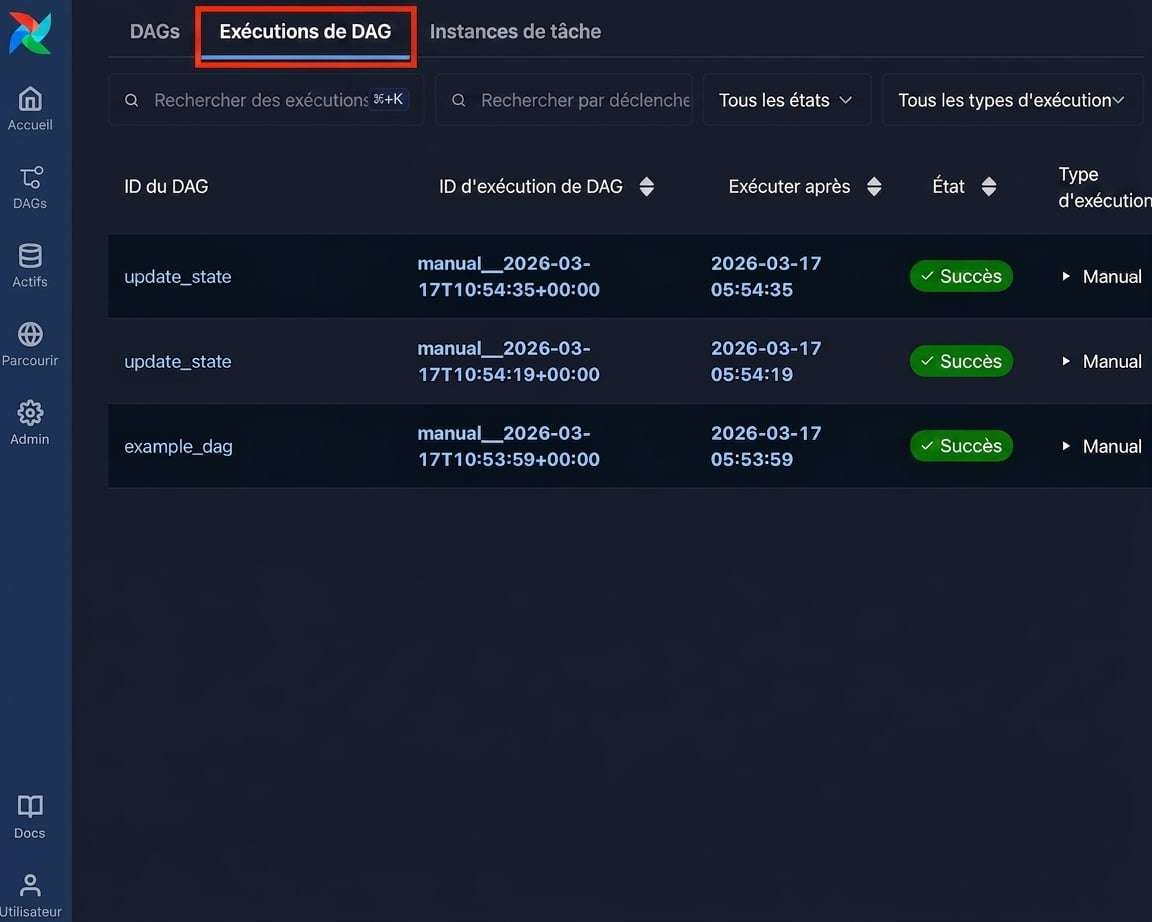Open the example_dag link
Image resolution: width=1152 pixels, height=922 pixels.
click(179, 447)
